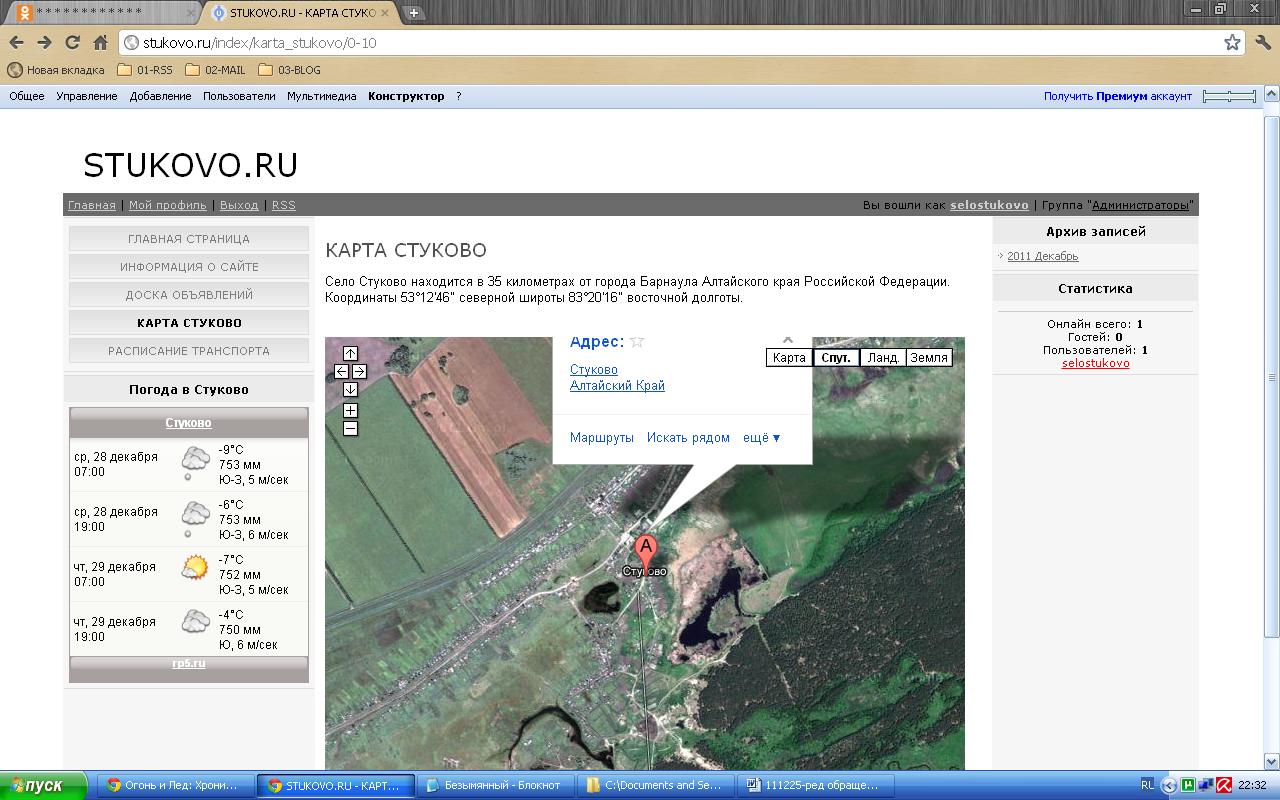Open the RSS feed link
Screen dimensions: 1280x800
(284, 205)
